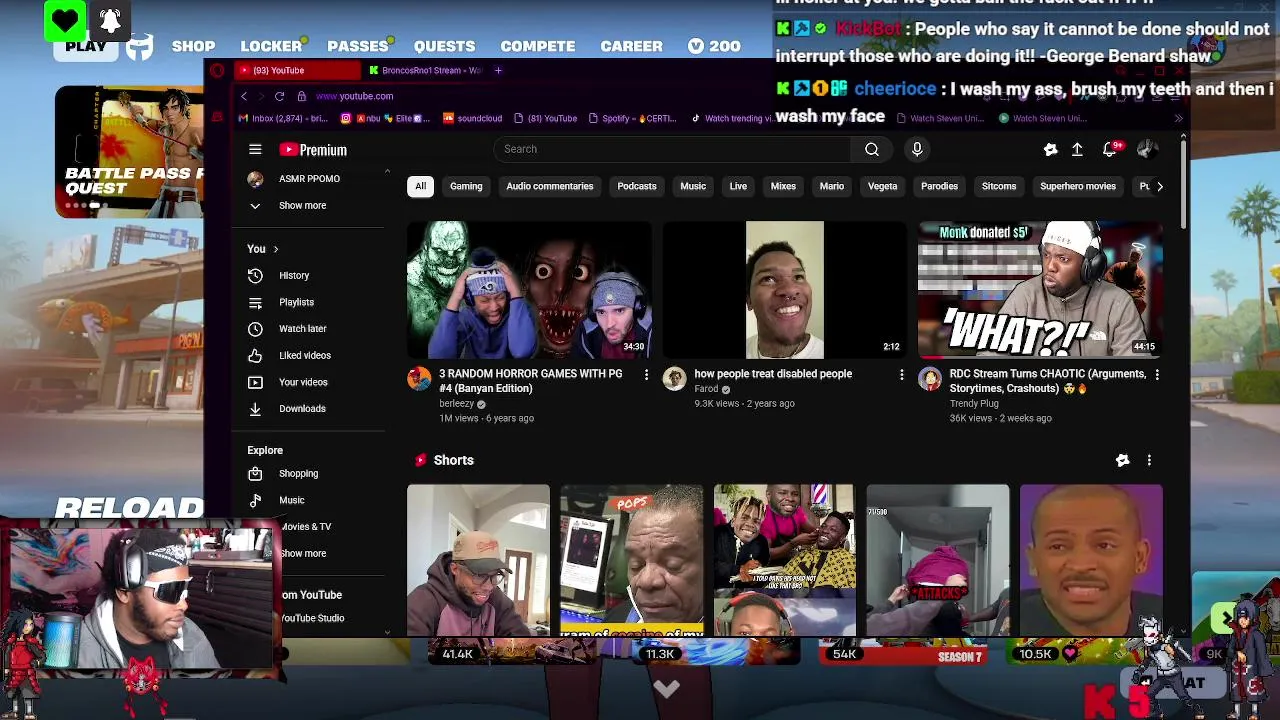Open a new browser tab with plus

(x=498, y=70)
